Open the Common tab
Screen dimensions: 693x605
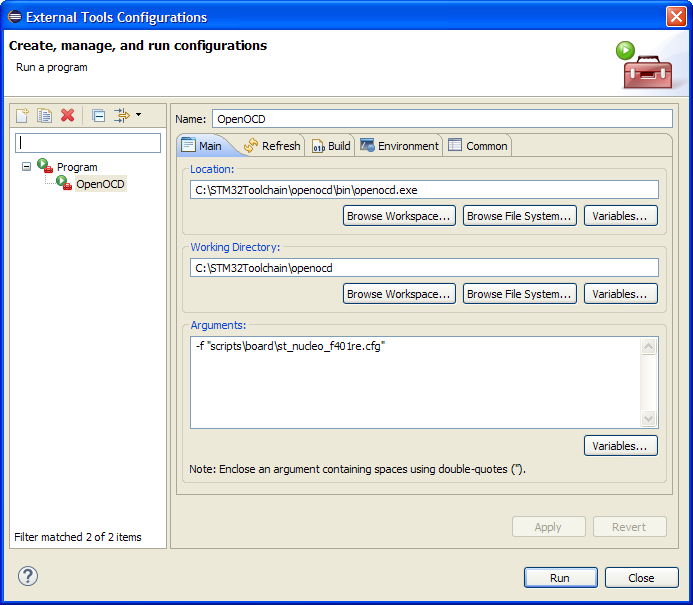tap(478, 146)
